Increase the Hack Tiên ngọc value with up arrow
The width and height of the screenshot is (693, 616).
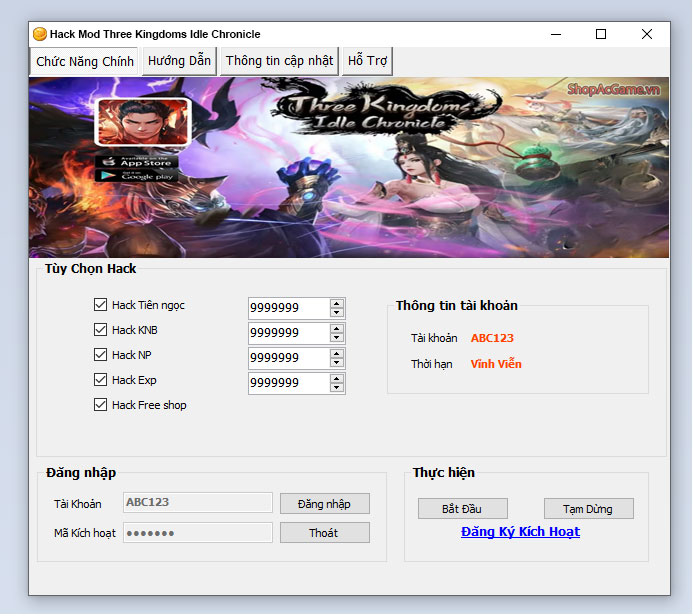point(337,304)
